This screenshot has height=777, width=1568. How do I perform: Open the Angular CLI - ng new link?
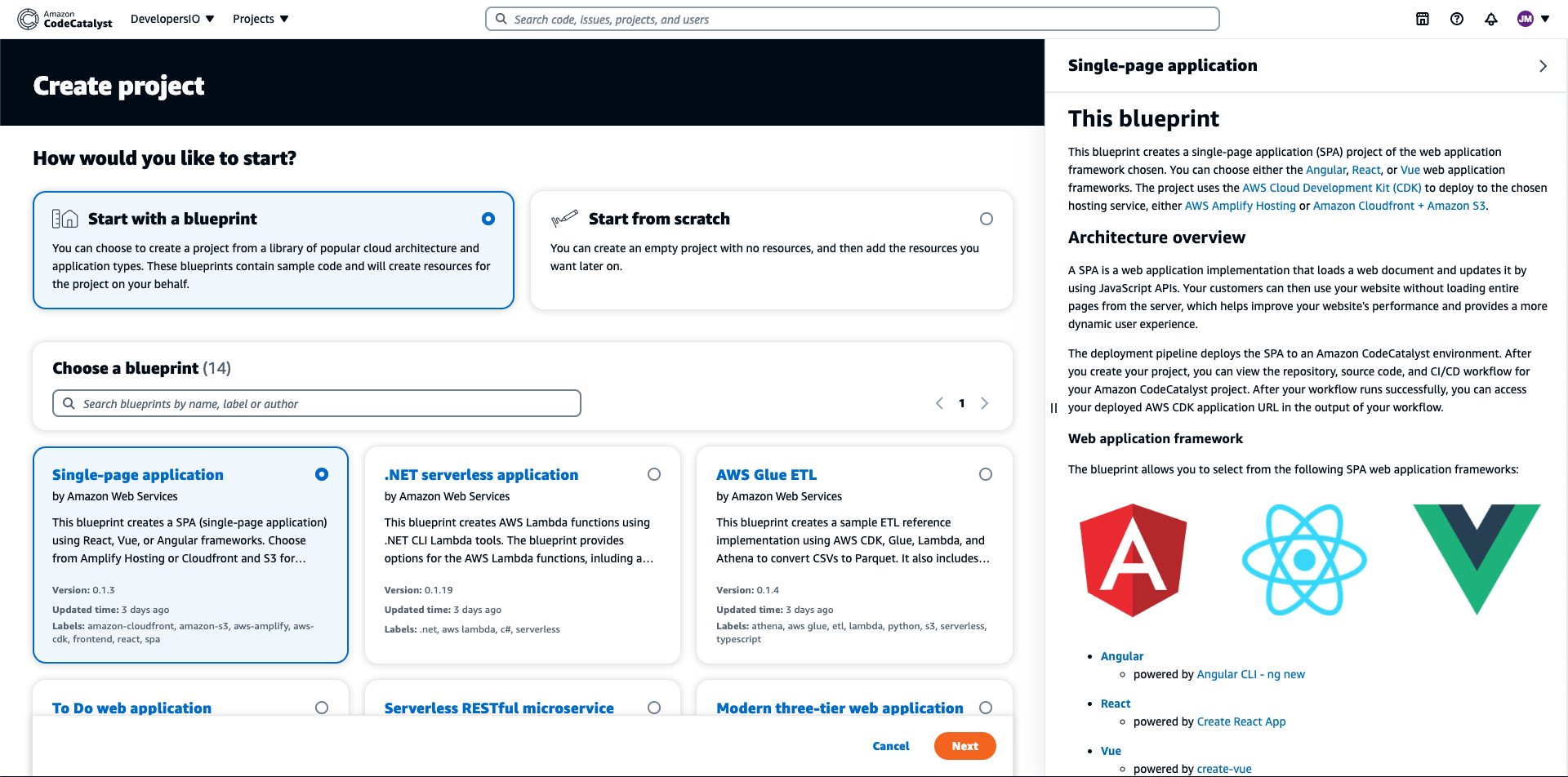click(1250, 674)
